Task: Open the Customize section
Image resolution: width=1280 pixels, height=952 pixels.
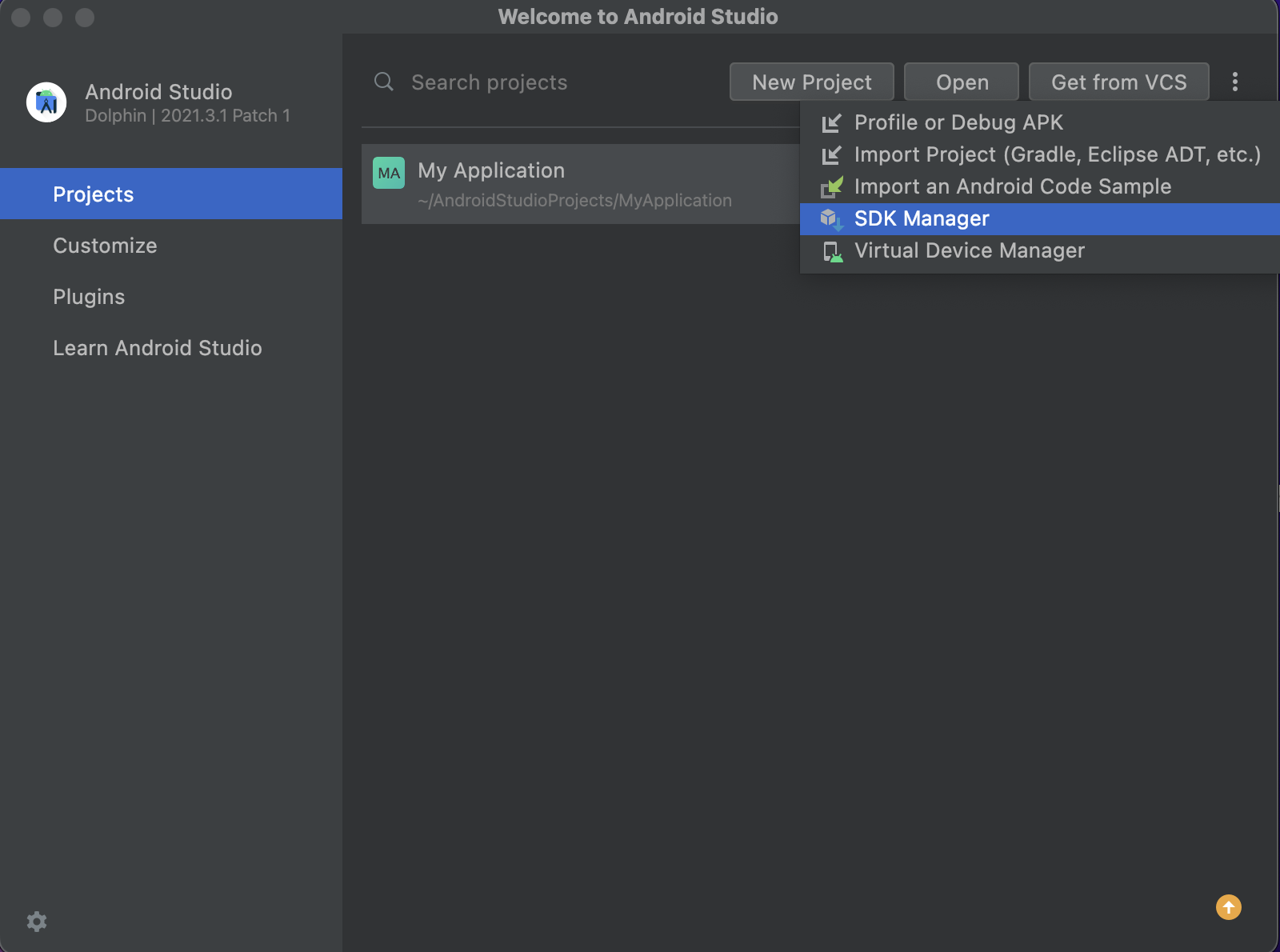Action: (171, 245)
